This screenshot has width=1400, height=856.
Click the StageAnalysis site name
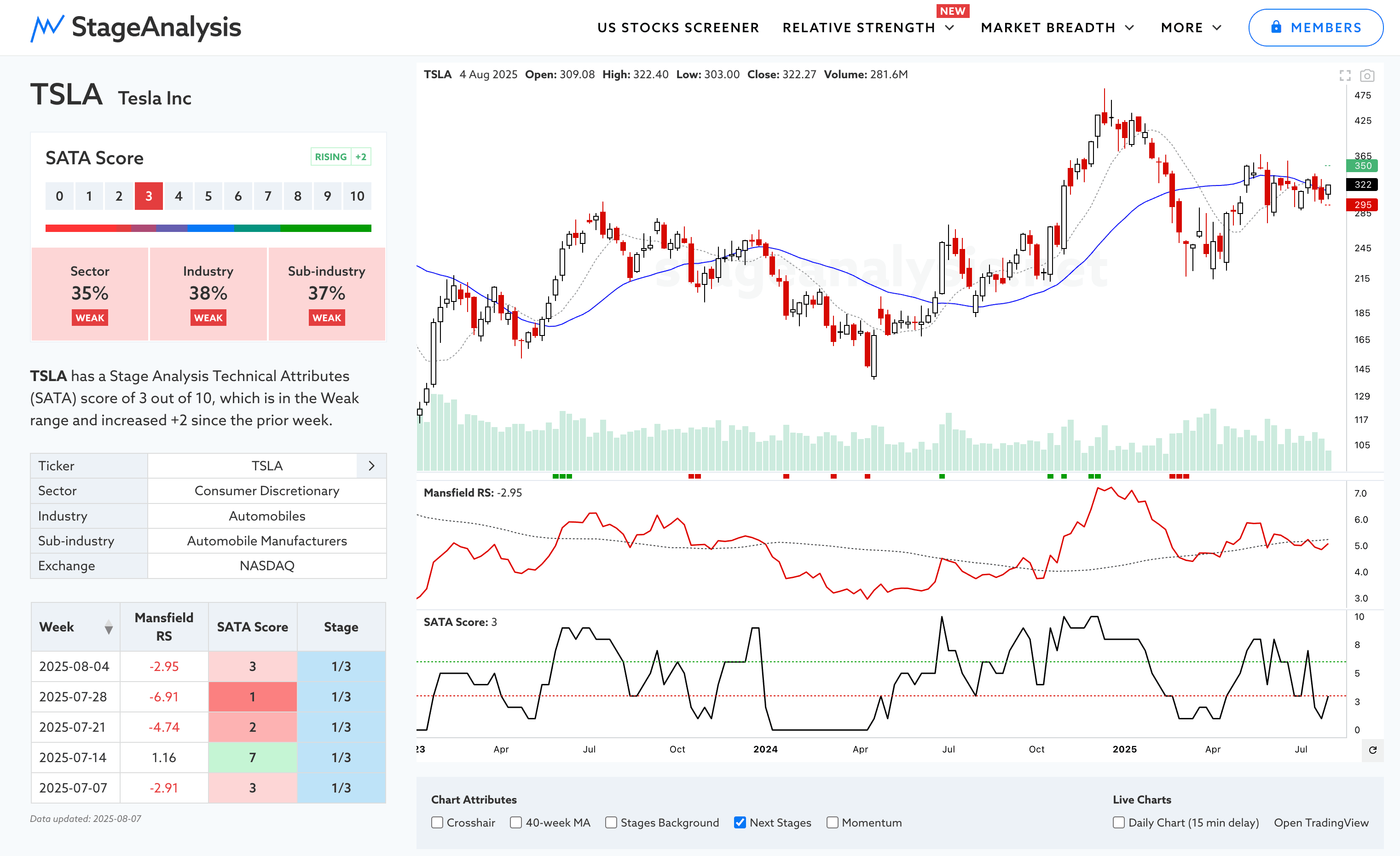pos(156,27)
